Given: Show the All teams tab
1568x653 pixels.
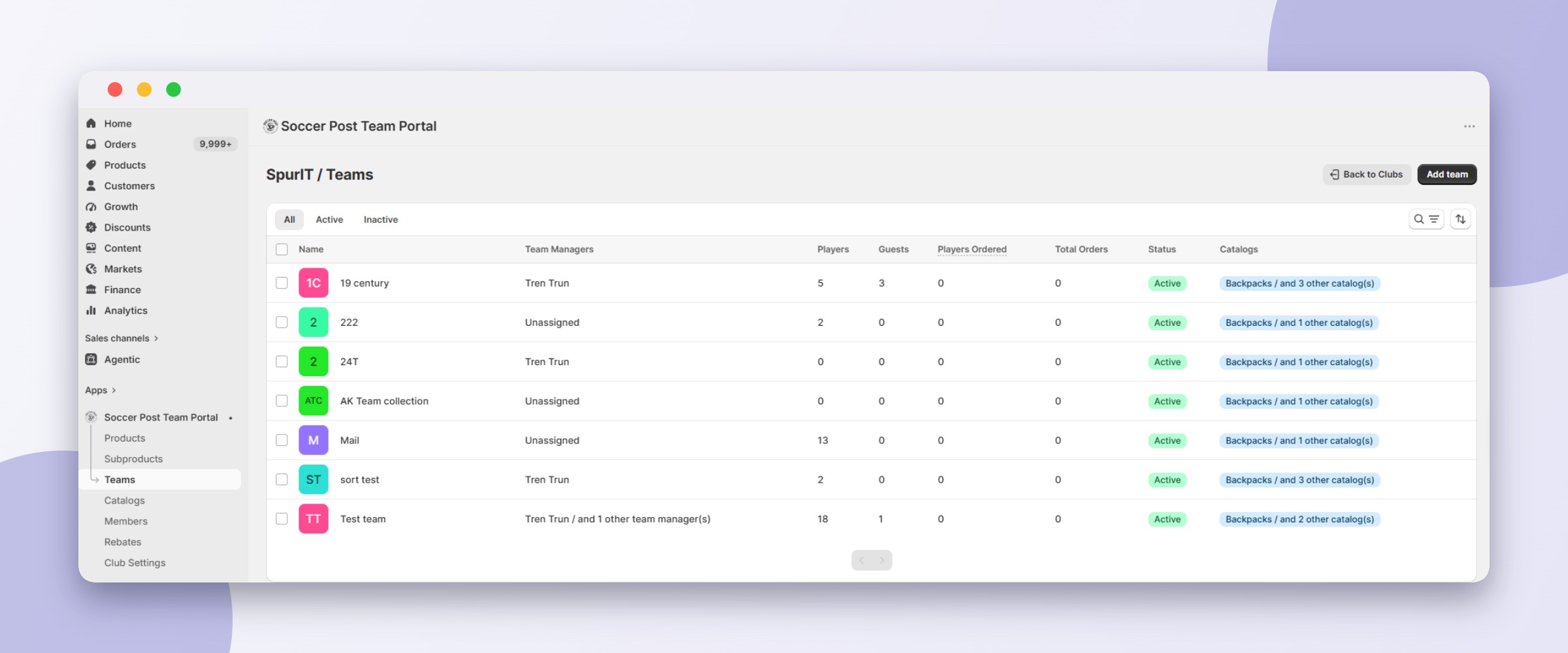Looking at the screenshot, I should [289, 219].
